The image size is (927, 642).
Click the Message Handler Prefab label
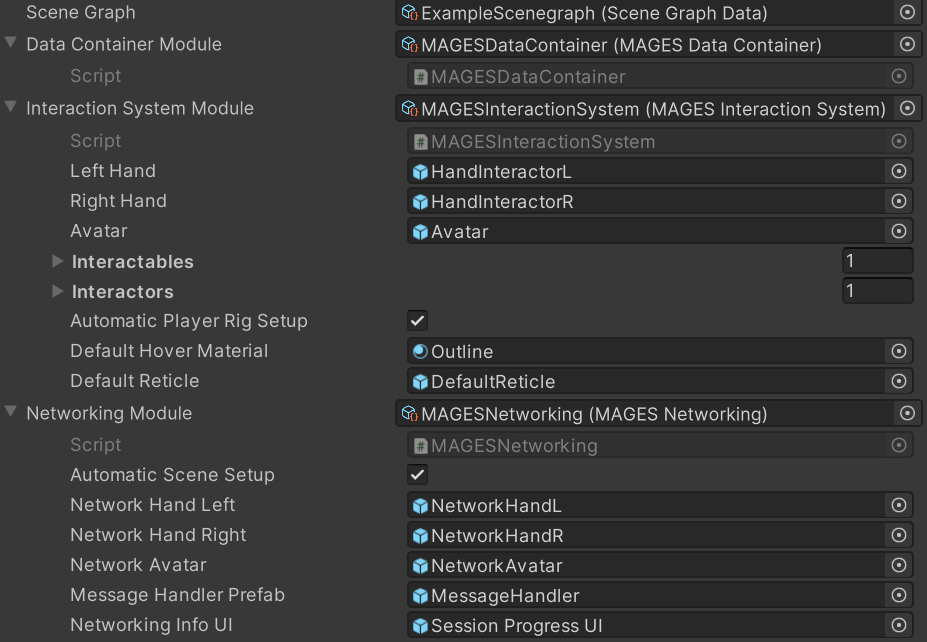177,595
